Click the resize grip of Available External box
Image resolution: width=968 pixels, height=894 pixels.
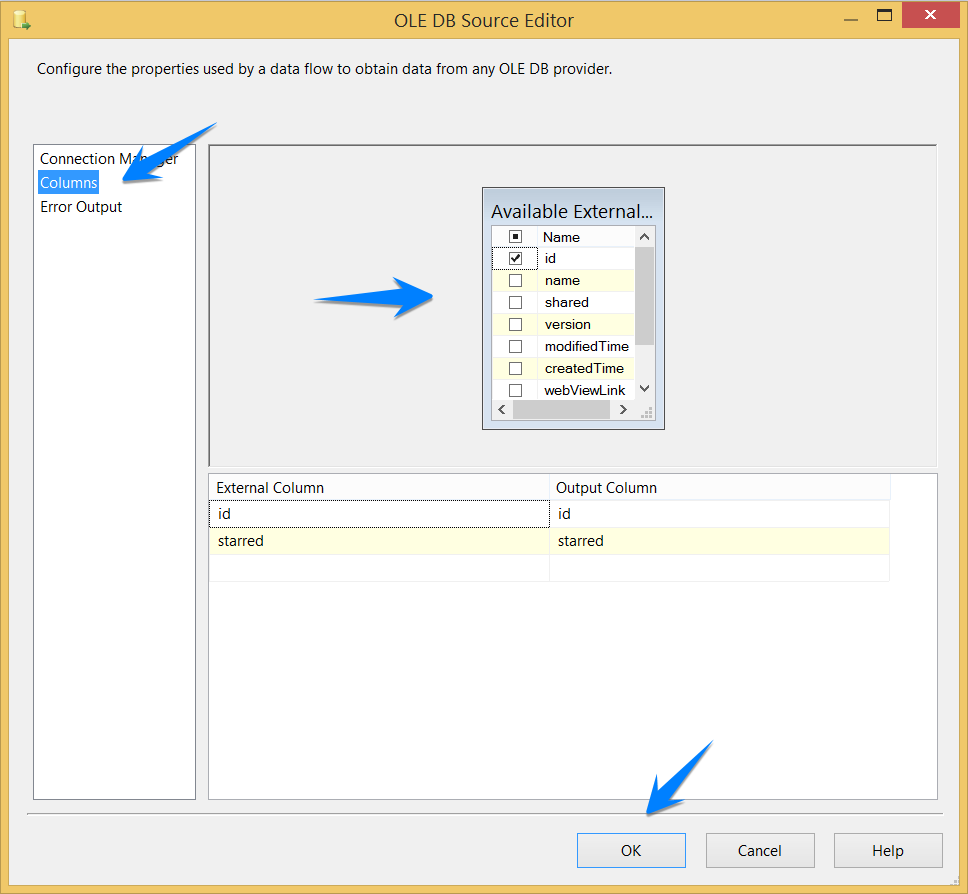(647, 414)
